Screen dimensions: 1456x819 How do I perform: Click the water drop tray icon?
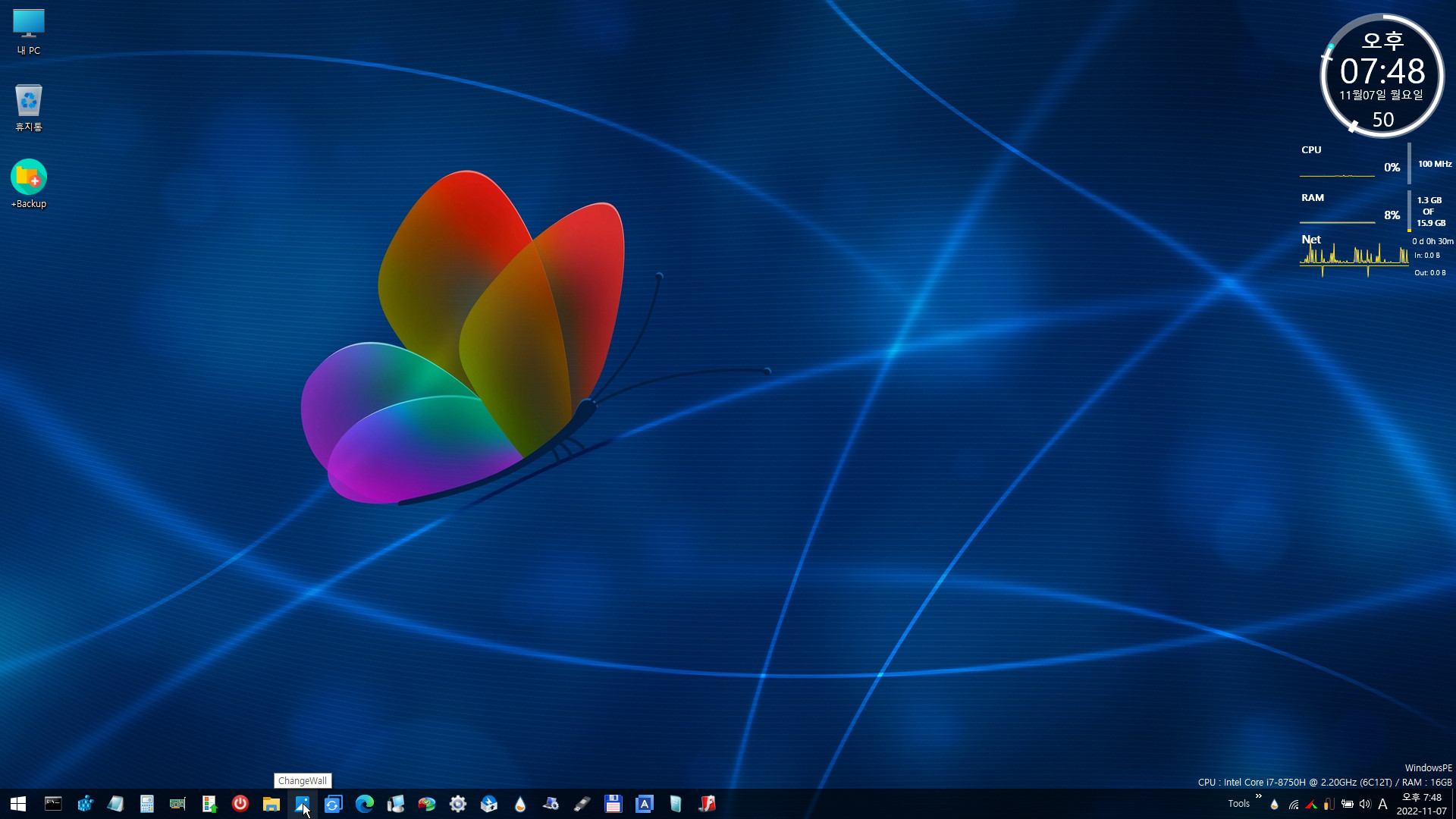coord(1274,805)
